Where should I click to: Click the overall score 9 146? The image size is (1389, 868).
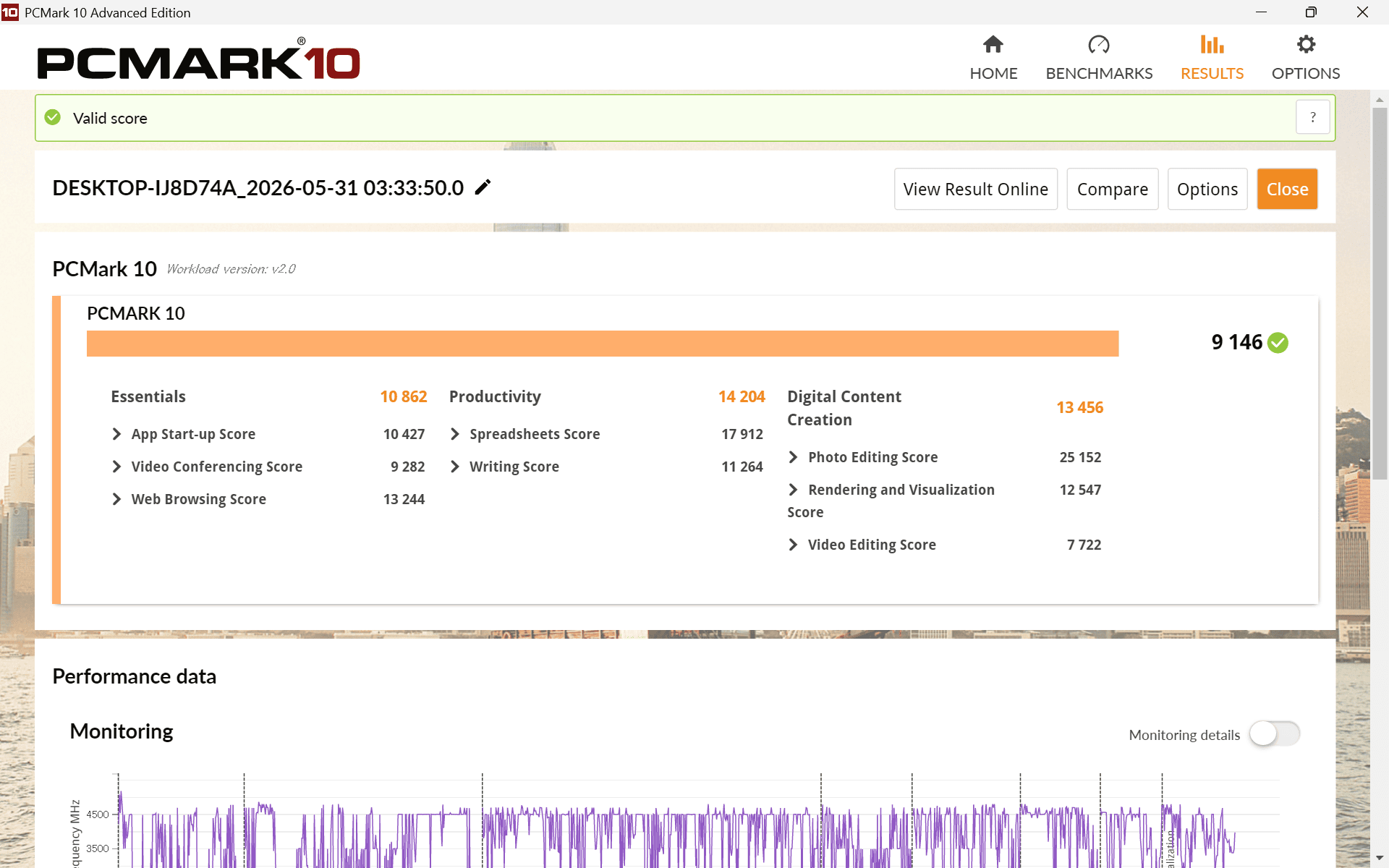[1237, 342]
